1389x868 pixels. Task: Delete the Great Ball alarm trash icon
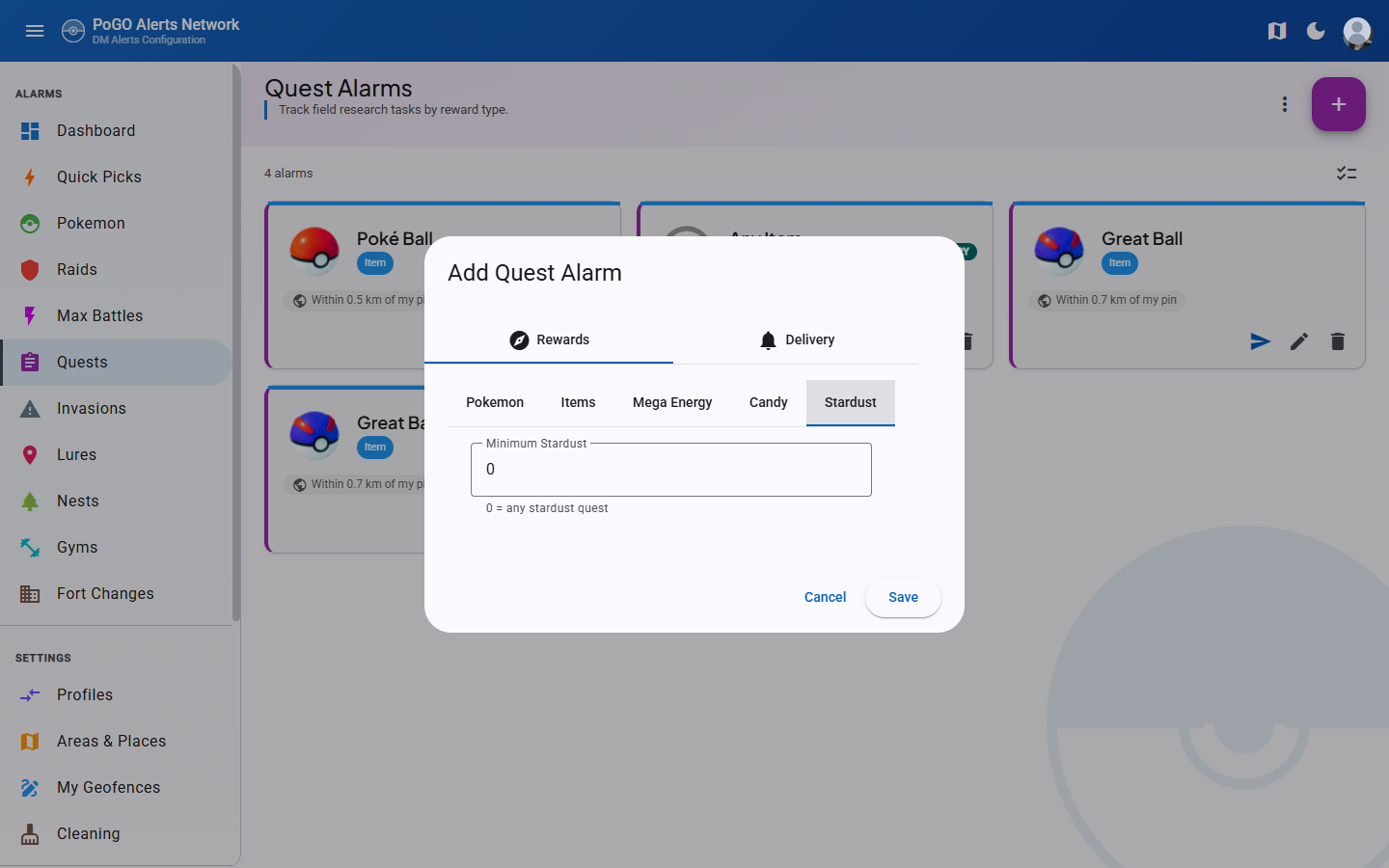pos(1338,341)
